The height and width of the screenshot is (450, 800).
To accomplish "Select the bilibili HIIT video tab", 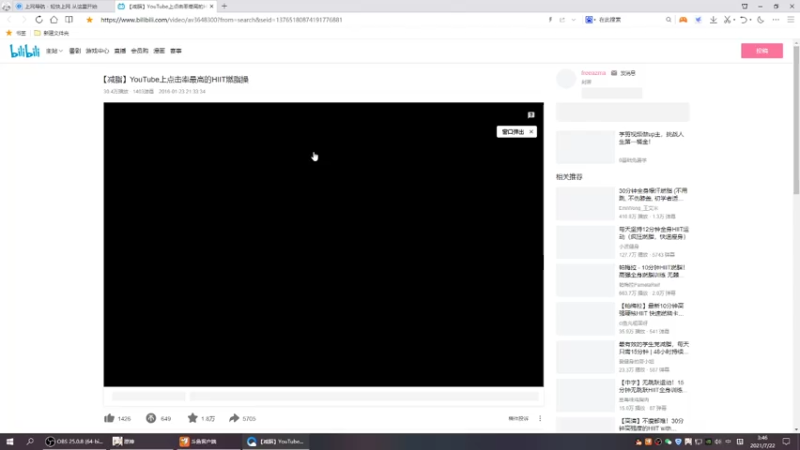I will (165, 6).
